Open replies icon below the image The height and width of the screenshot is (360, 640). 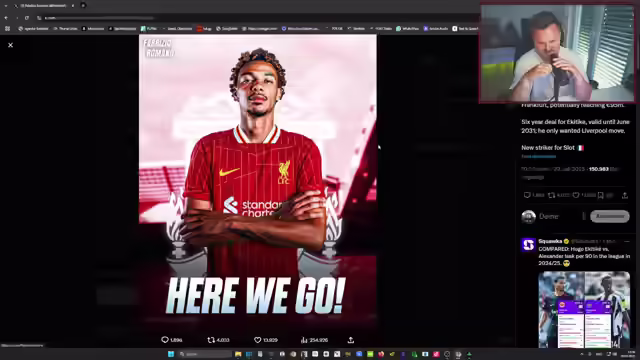164,340
